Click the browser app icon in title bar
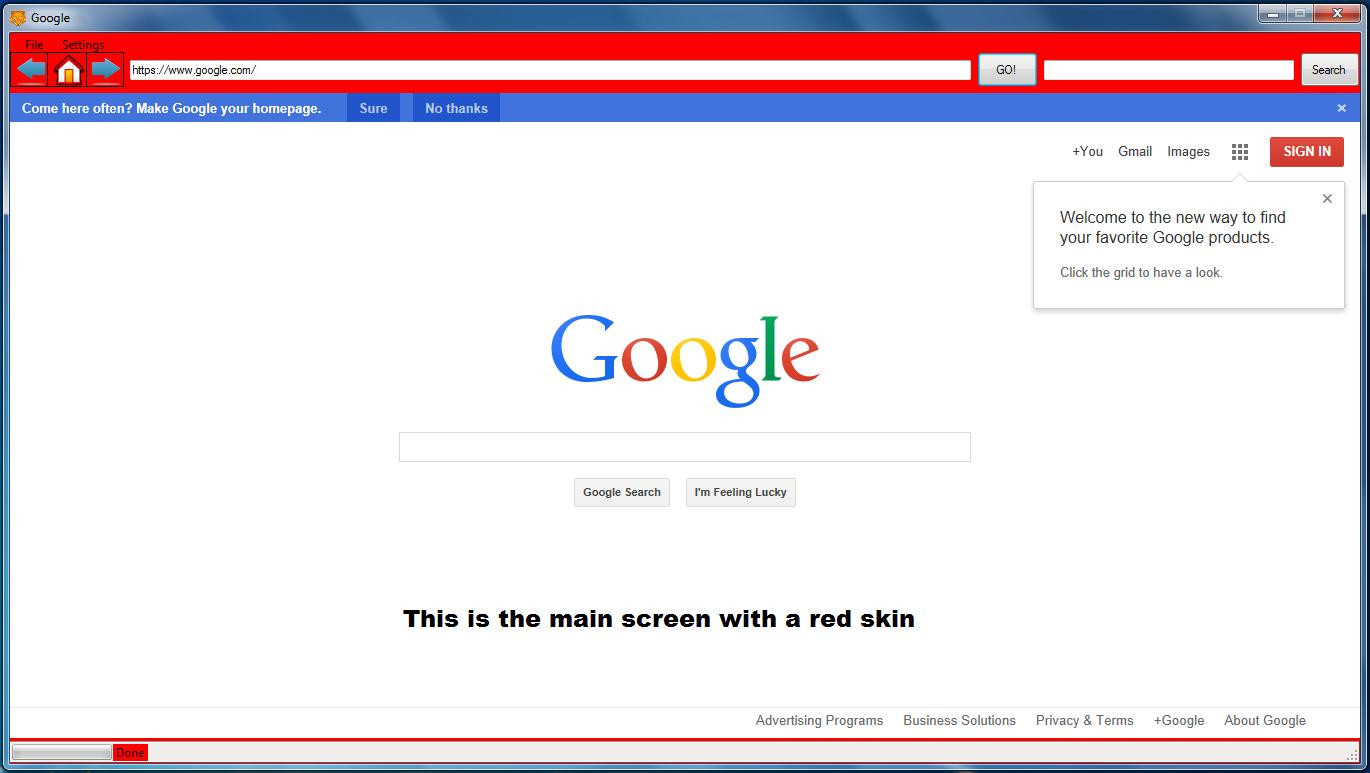Viewport: 1370px width, 773px height. point(18,17)
